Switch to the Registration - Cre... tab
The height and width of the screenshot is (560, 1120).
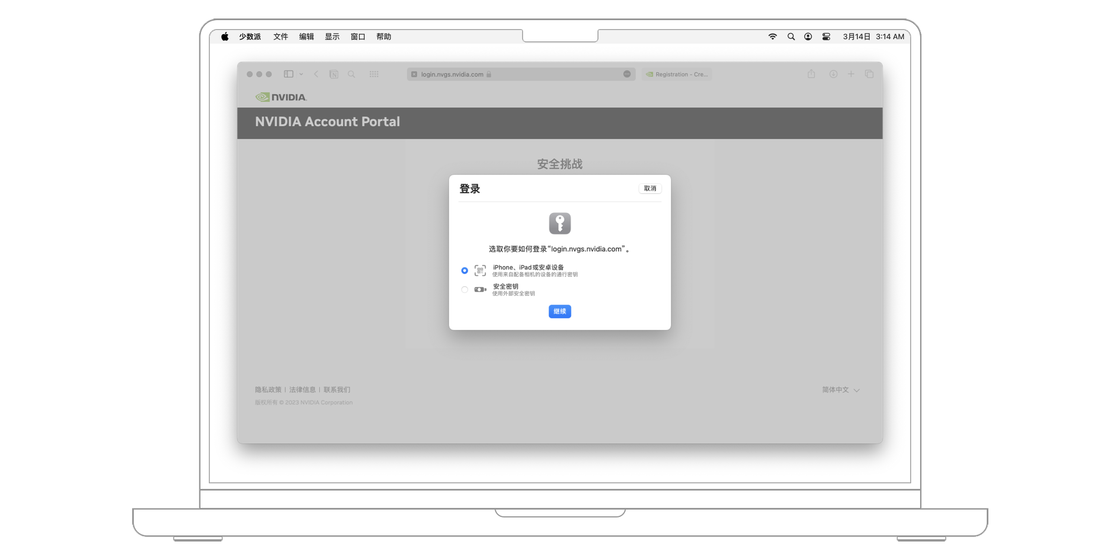[676, 74]
